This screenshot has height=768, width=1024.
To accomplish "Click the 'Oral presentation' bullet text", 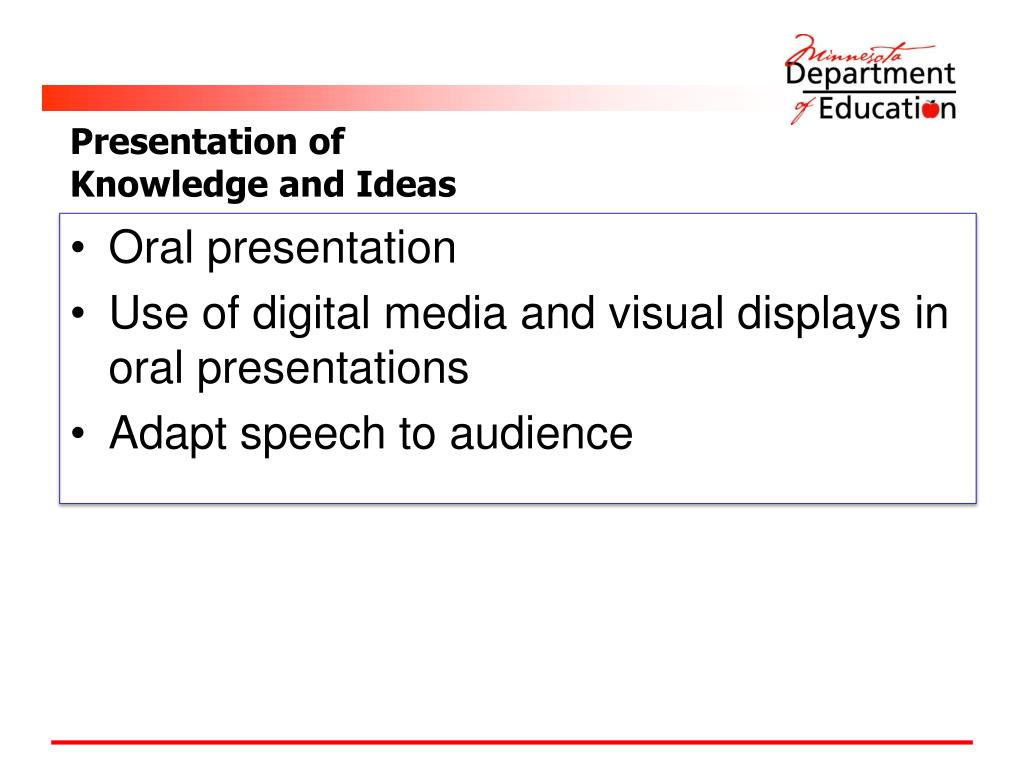I will (x=282, y=248).
